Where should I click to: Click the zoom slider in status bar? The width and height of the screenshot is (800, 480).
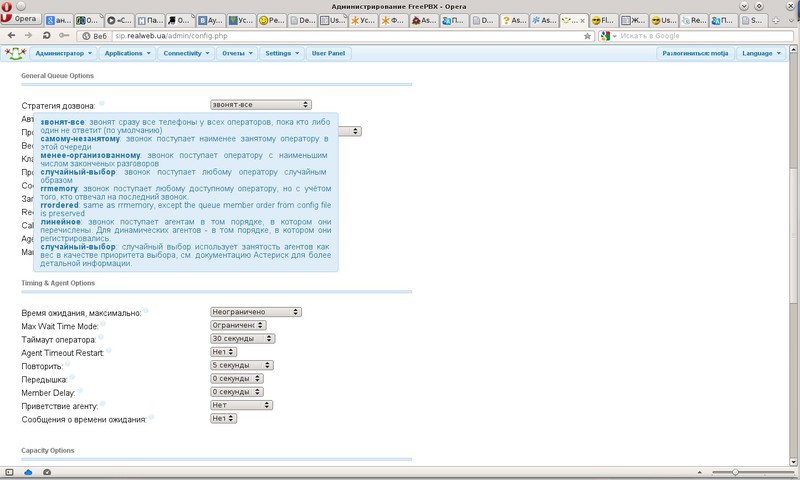(x=754, y=472)
